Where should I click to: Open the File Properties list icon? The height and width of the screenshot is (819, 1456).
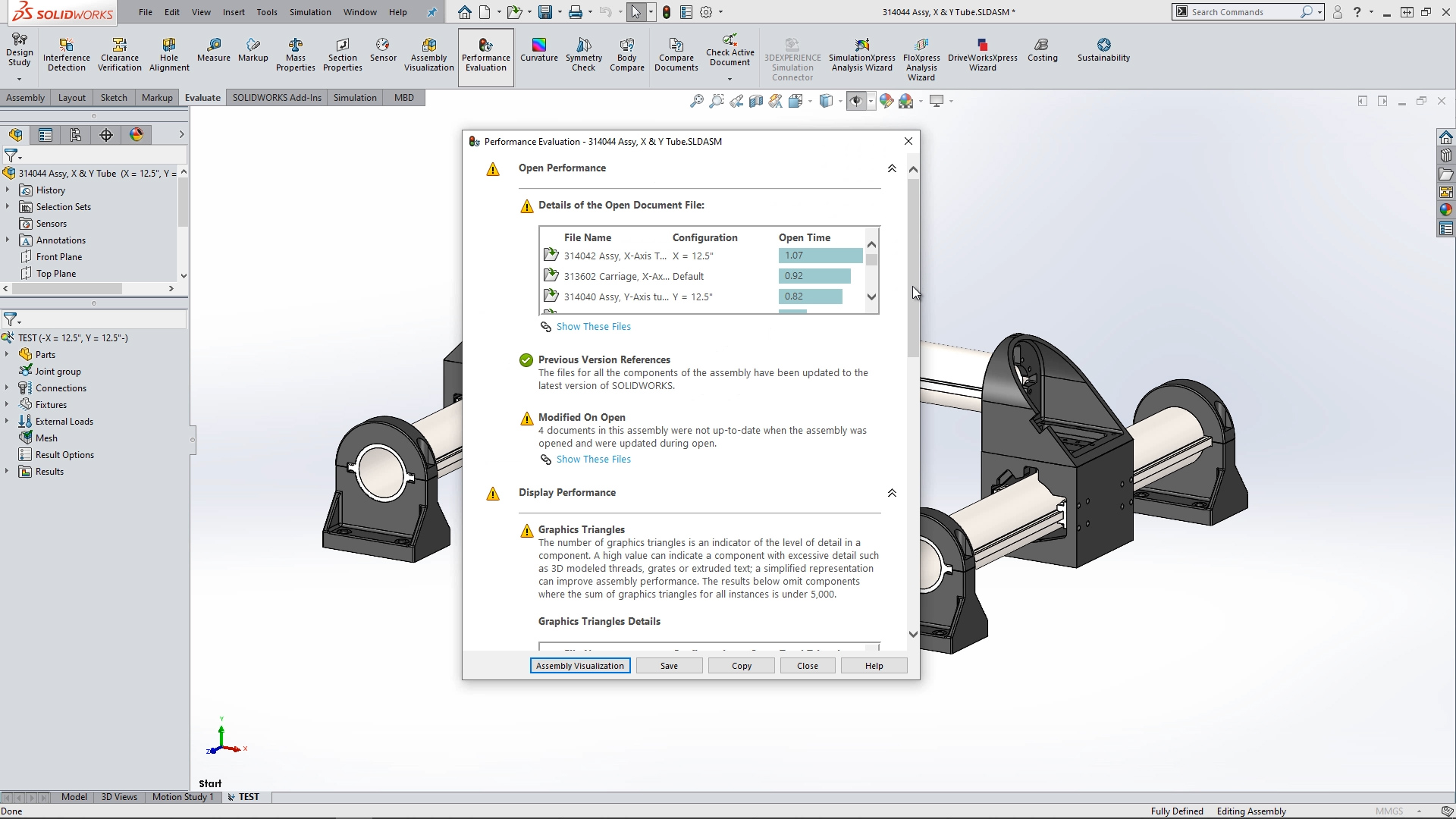686,12
